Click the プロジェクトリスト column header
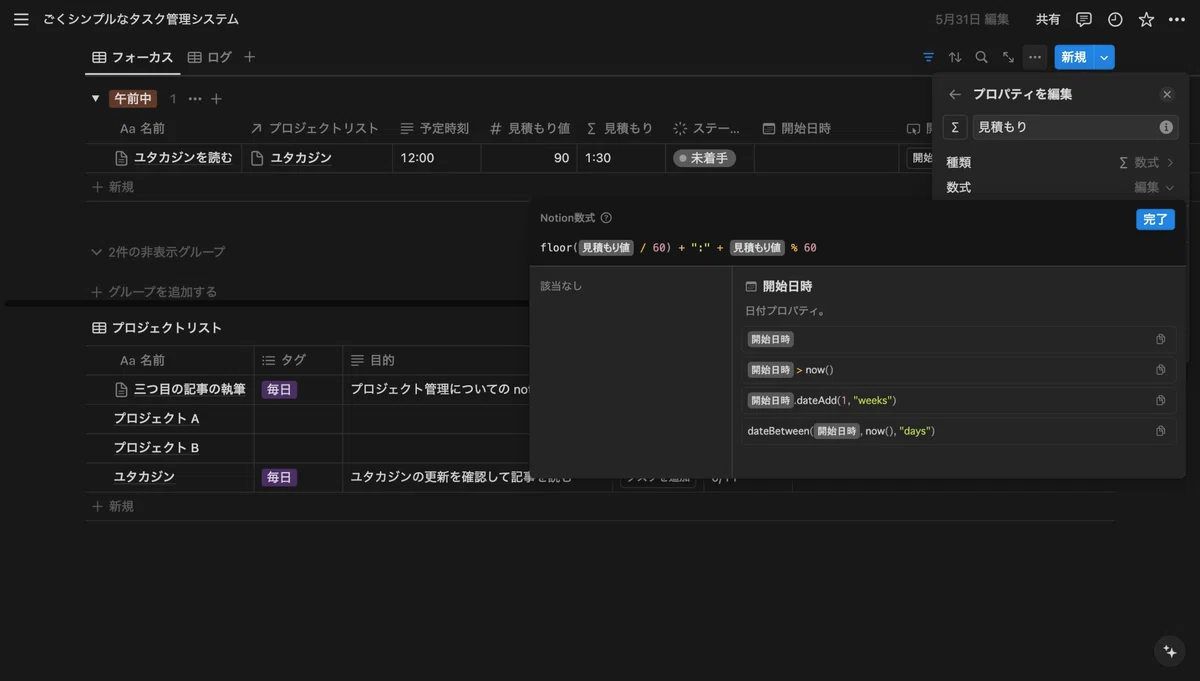Viewport: 1200px width, 681px height. [x=314, y=128]
